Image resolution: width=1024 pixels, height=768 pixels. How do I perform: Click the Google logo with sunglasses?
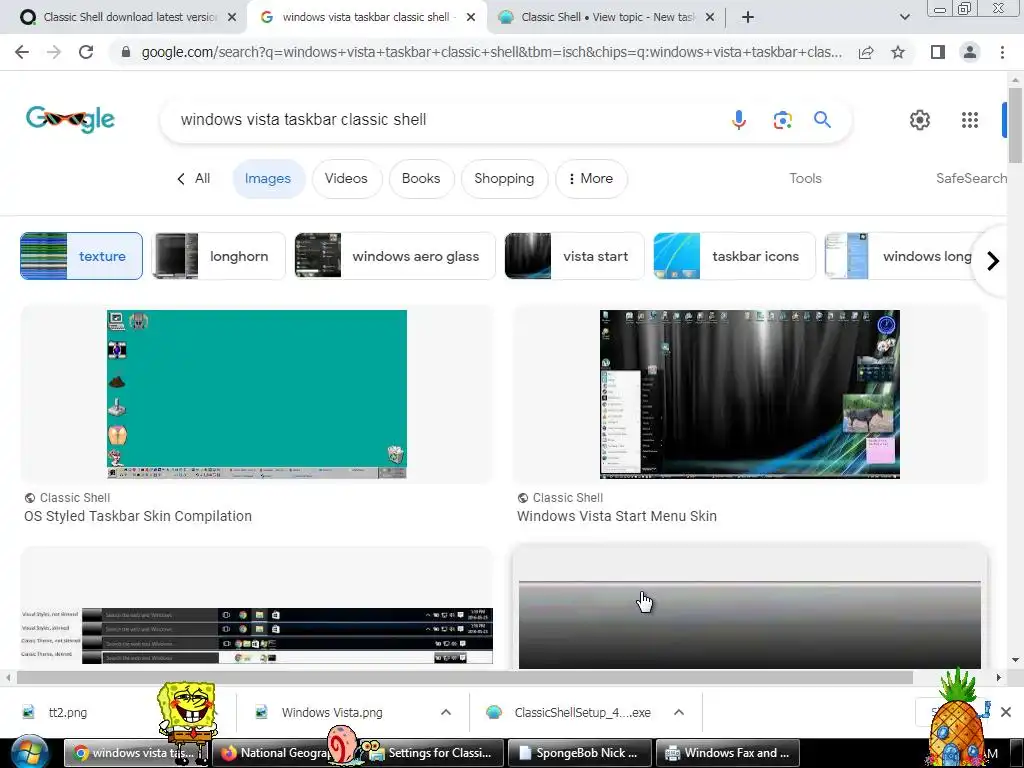tap(71, 120)
